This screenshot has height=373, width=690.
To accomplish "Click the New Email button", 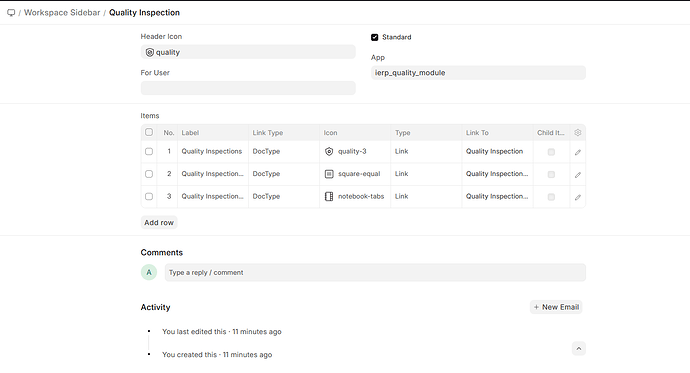I will (x=556, y=307).
